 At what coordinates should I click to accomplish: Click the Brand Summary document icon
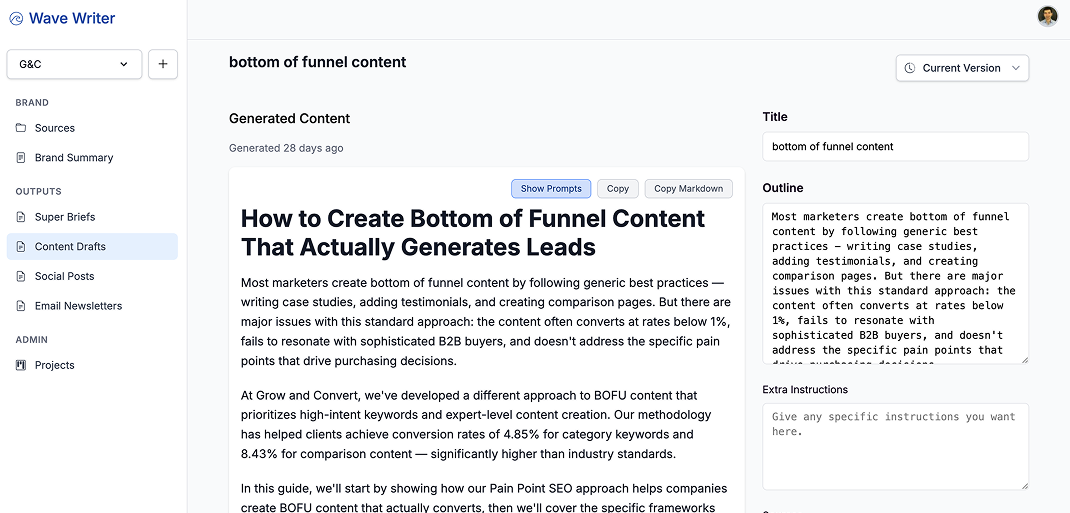click(x=21, y=158)
